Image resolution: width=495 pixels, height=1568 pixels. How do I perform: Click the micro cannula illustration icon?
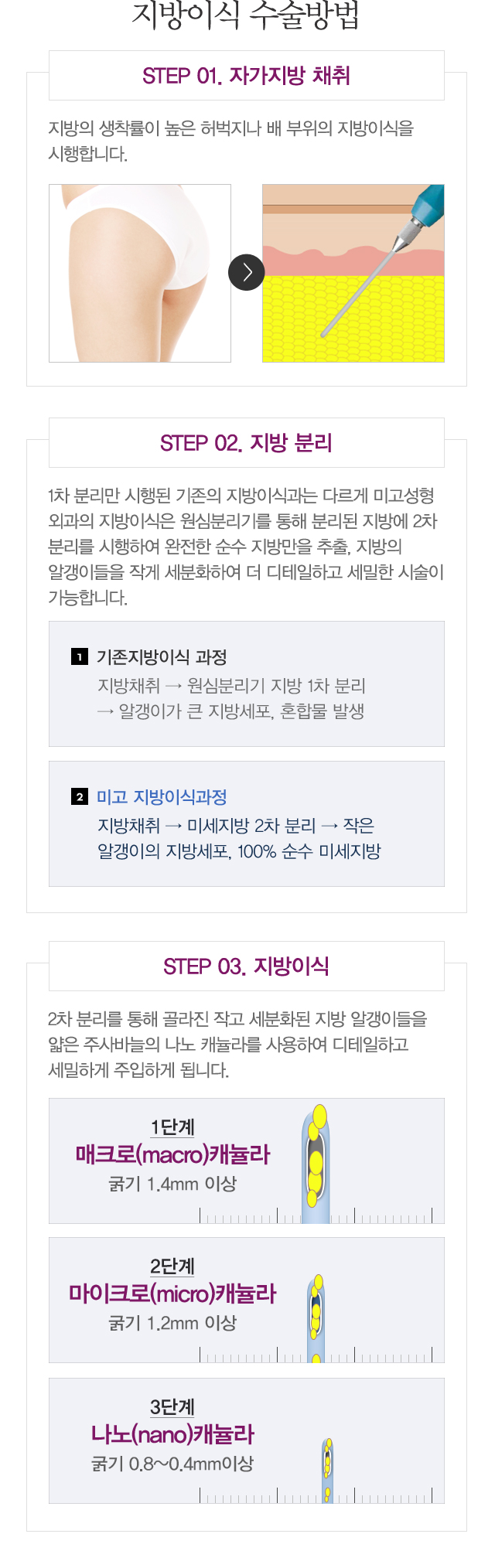pos(316,1319)
